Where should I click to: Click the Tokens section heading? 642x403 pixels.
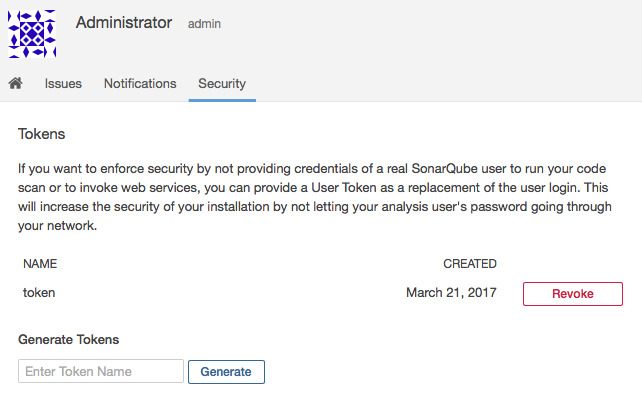pyautogui.click(x=41, y=134)
